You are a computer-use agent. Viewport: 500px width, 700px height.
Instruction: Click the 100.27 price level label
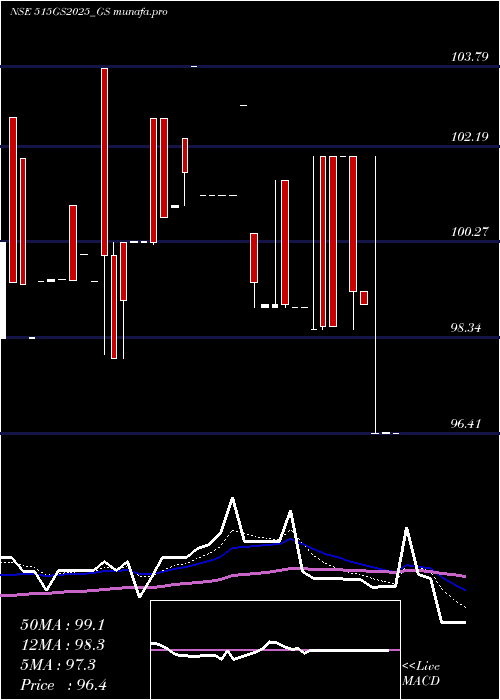point(469,232)
